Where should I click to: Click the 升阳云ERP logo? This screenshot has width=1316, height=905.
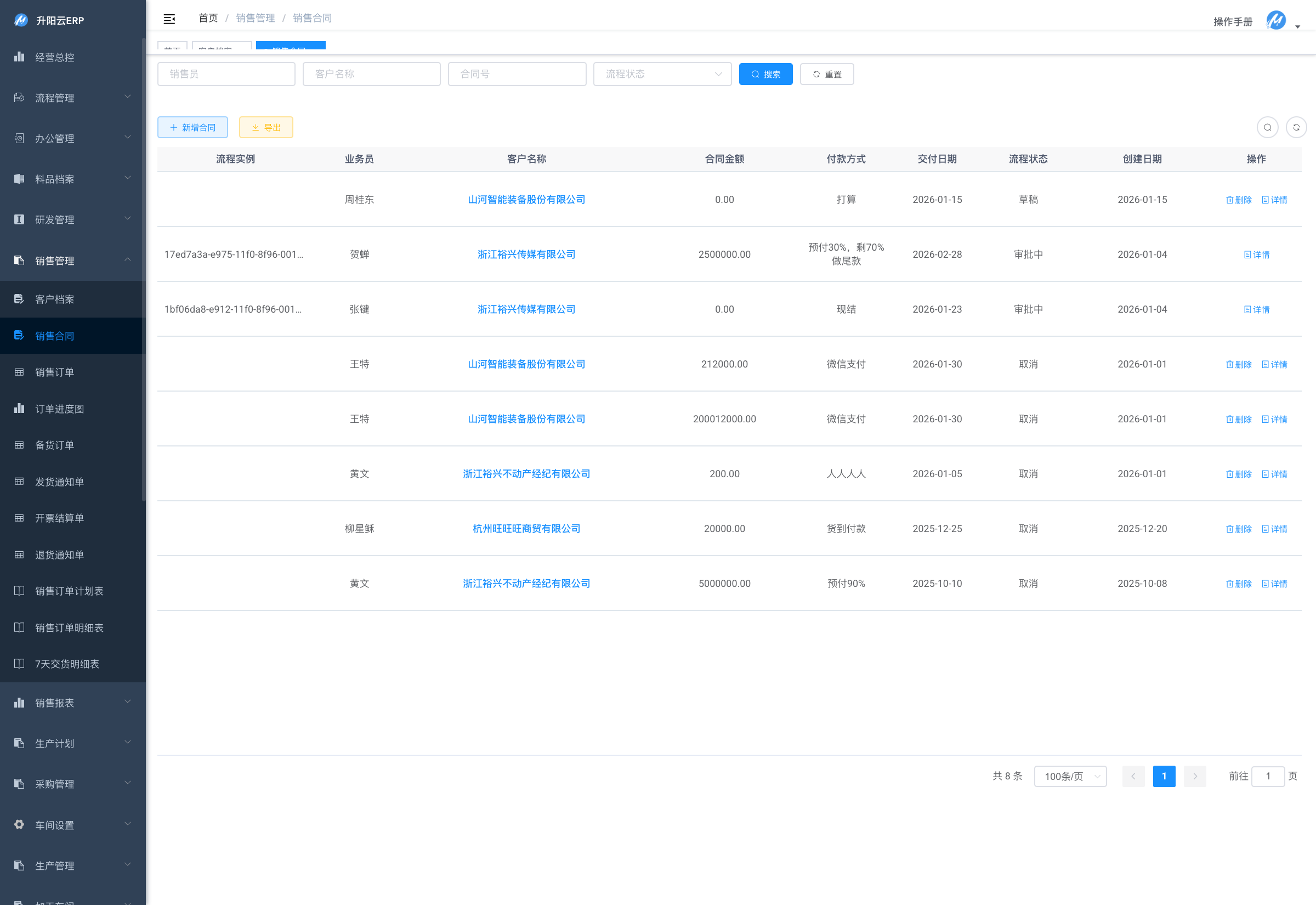pos(21,20)
